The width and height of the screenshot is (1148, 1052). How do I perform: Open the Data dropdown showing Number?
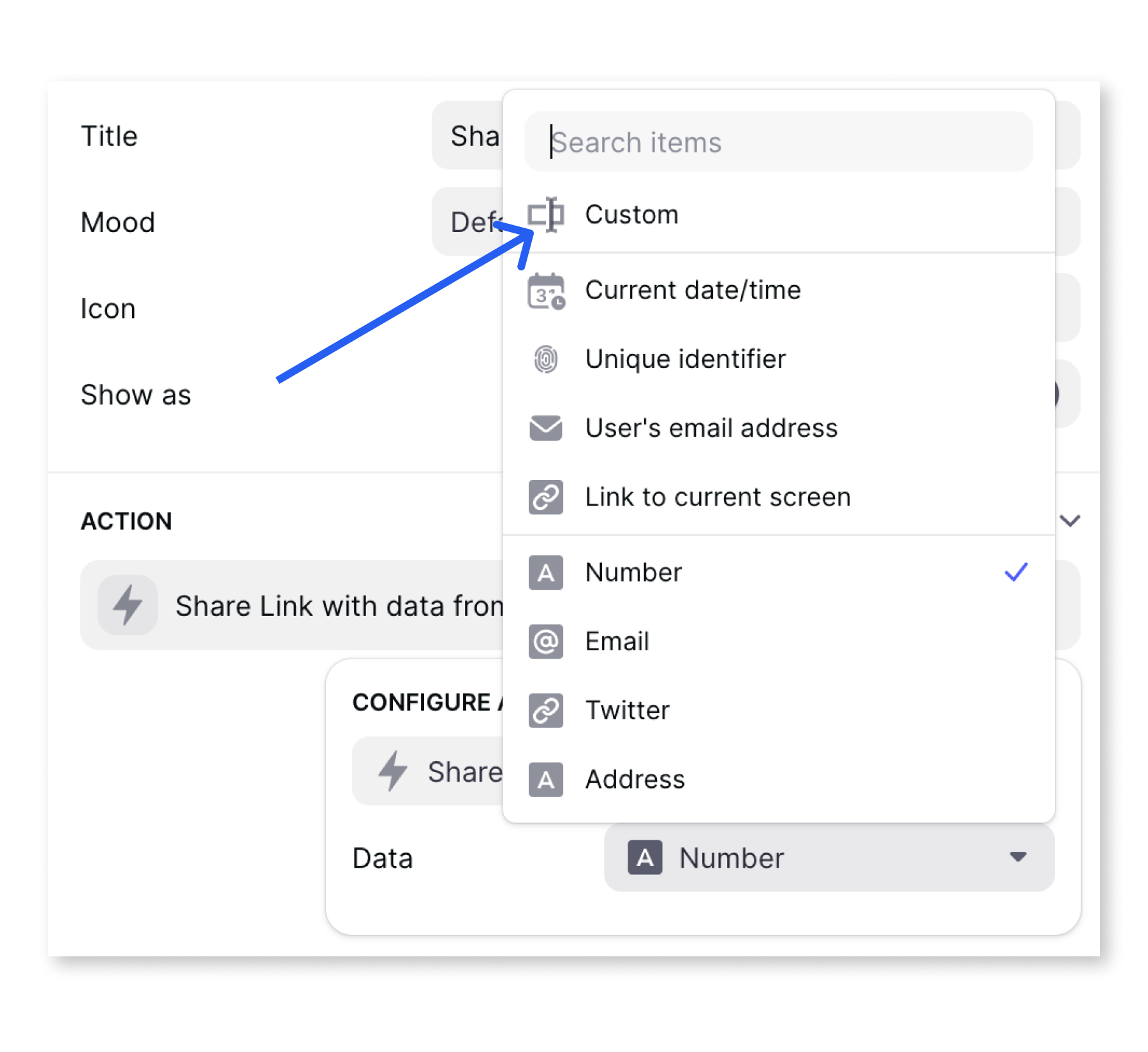coord(829,858)
